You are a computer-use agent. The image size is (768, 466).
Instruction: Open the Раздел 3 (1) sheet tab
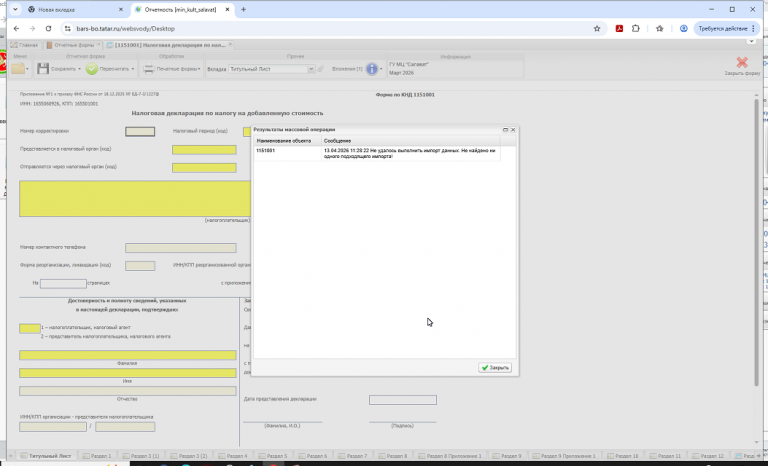141,456
